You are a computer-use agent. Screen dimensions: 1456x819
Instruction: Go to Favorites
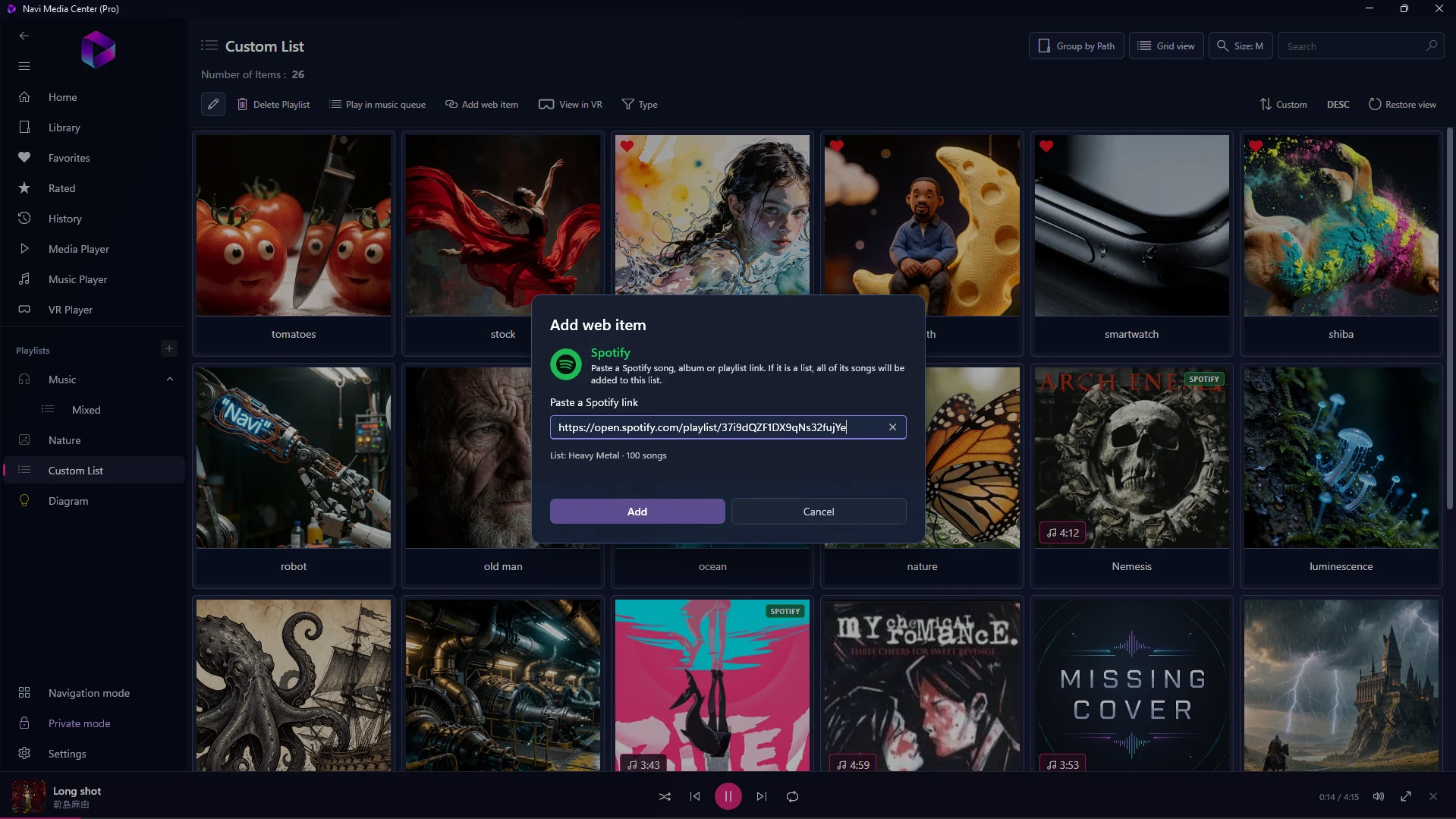pos(93,158)
